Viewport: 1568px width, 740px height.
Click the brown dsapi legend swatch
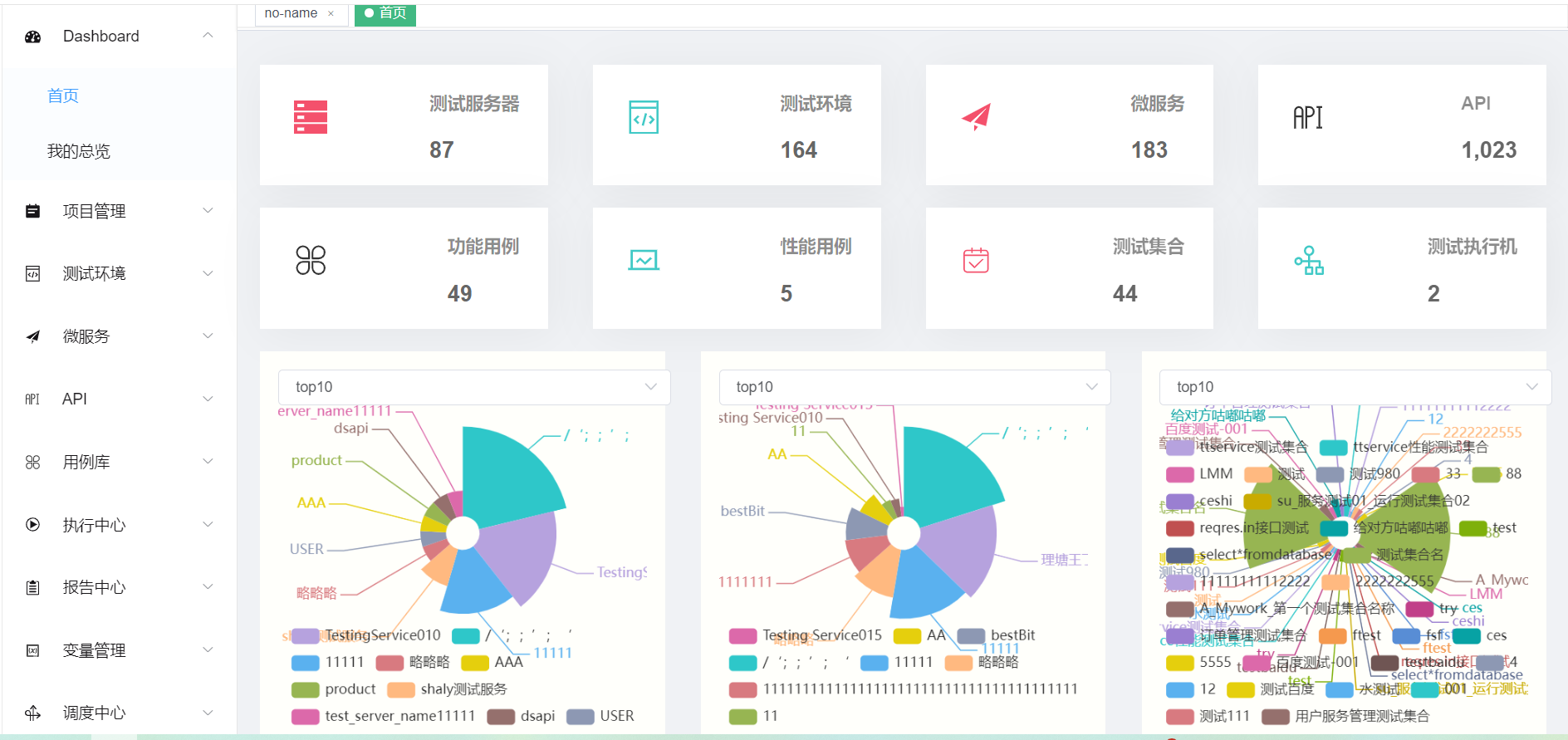tap(501, 716)
